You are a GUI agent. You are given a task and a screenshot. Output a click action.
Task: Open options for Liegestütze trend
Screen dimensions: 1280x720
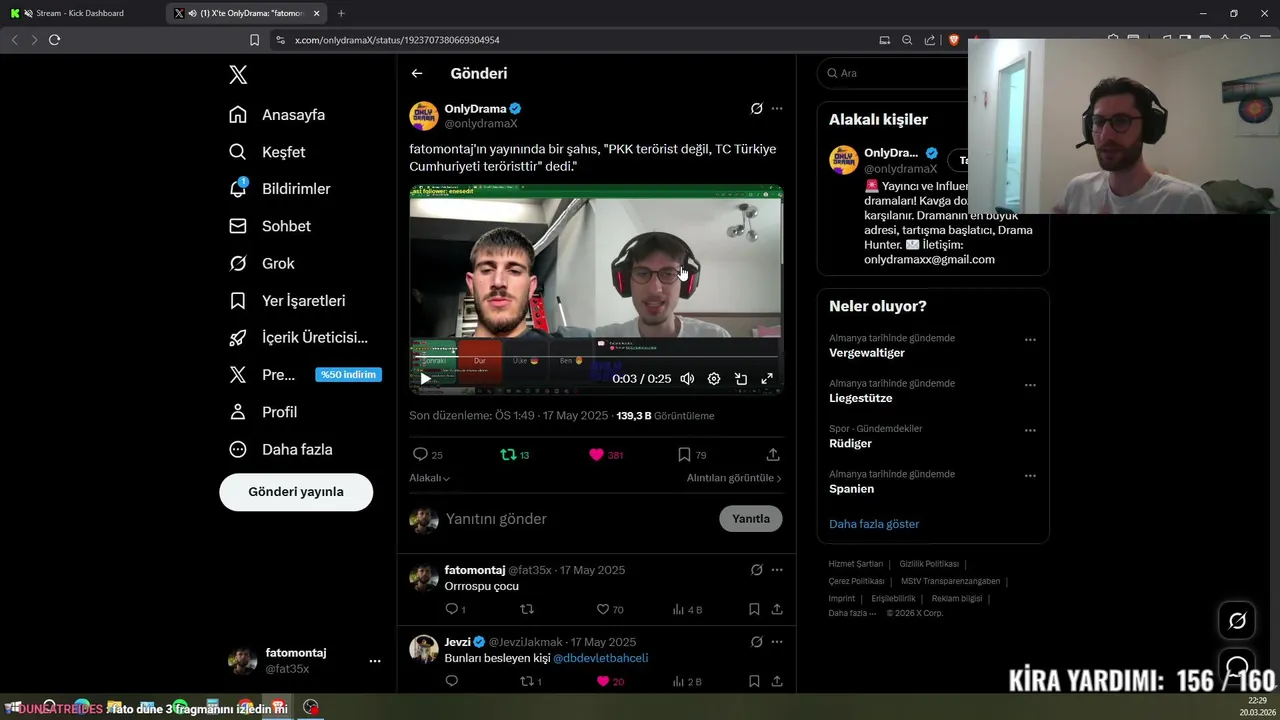pos(1030,385)
